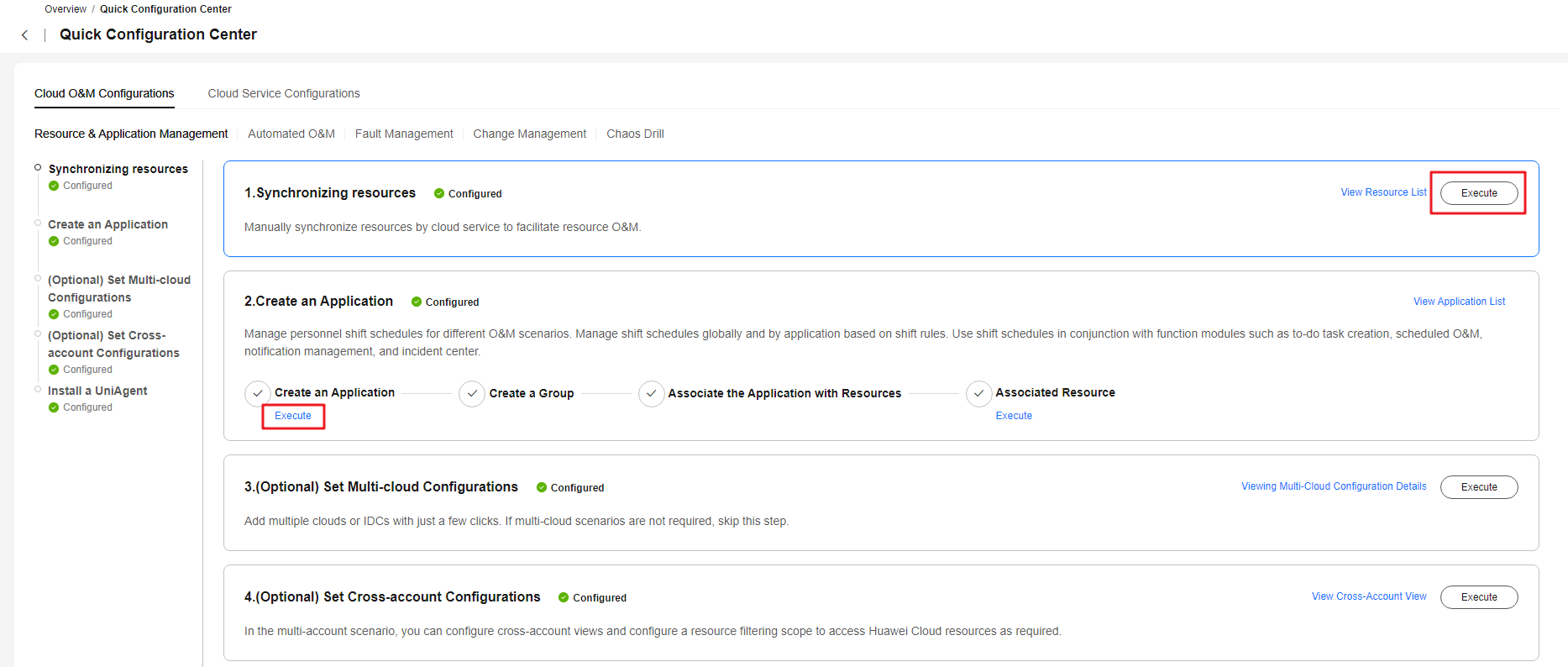The height and width of the screenshot is (667, 1568).
Task: Click green Configured icon beside 2.Create an Application heading
Action: coord(417,302)
